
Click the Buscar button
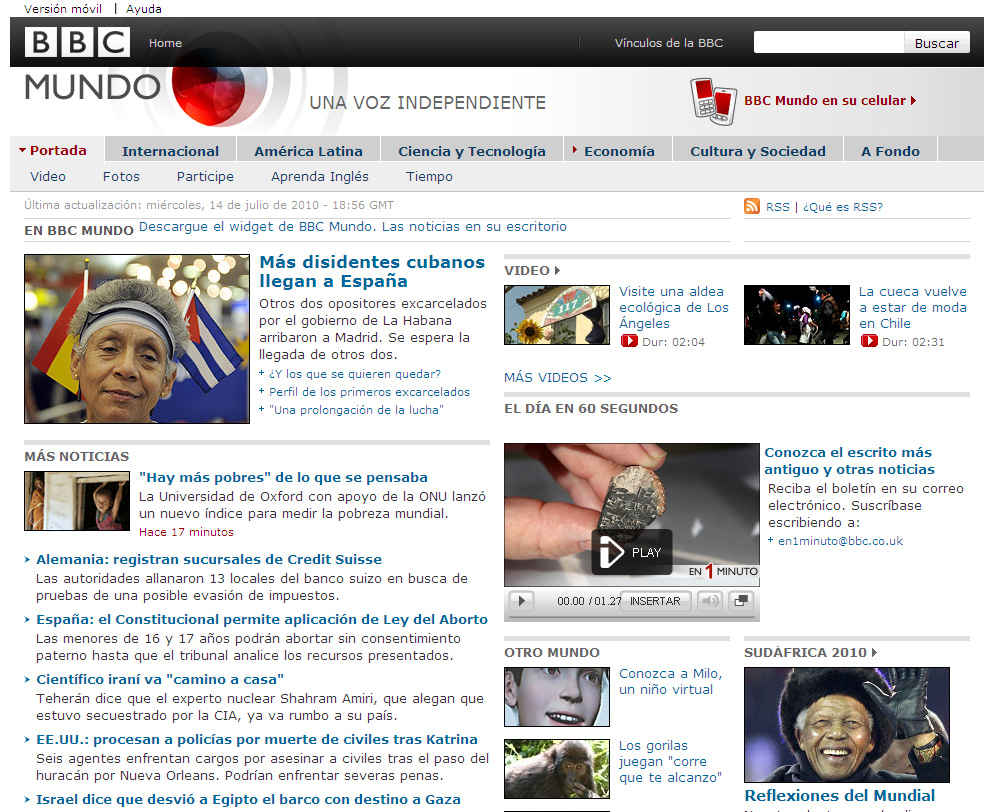tap(937, 43)
